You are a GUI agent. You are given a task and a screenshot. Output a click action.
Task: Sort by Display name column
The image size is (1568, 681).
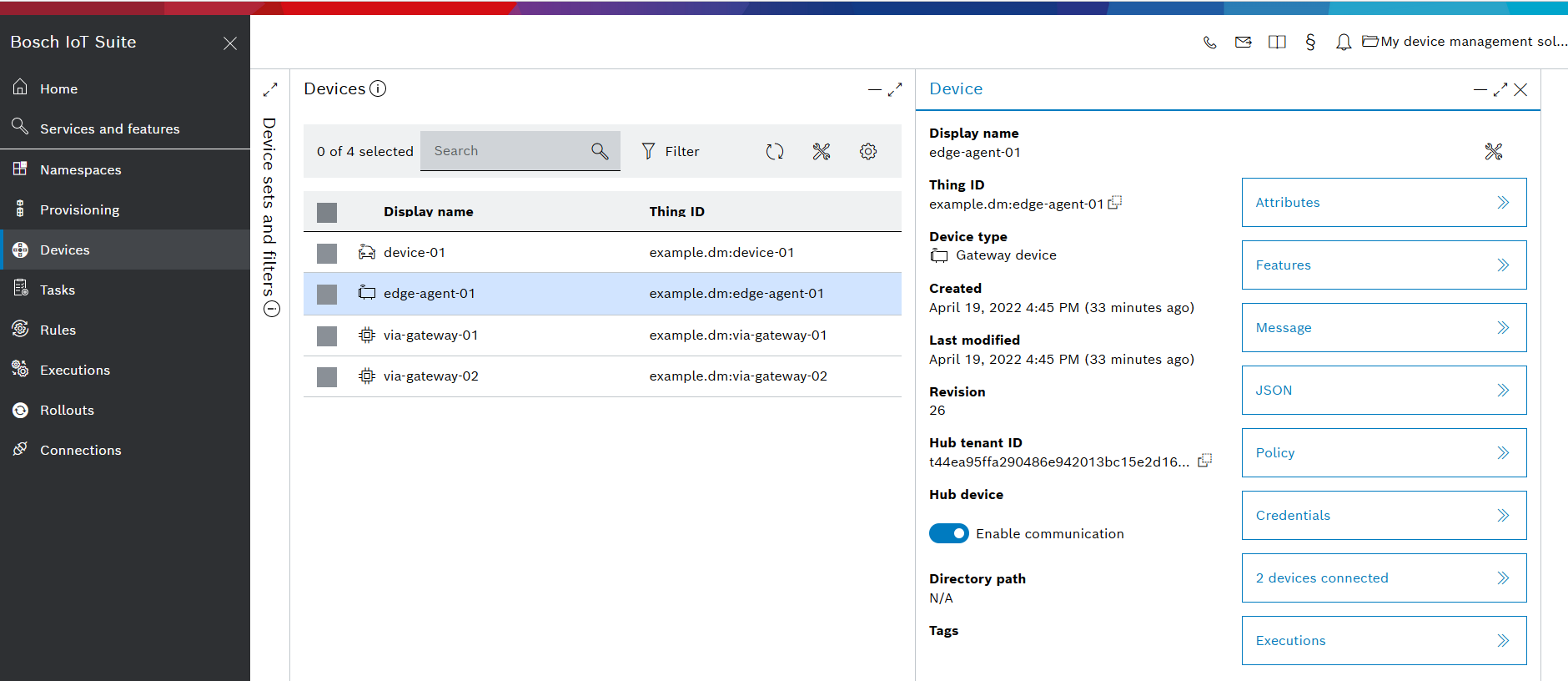(429, 211)
